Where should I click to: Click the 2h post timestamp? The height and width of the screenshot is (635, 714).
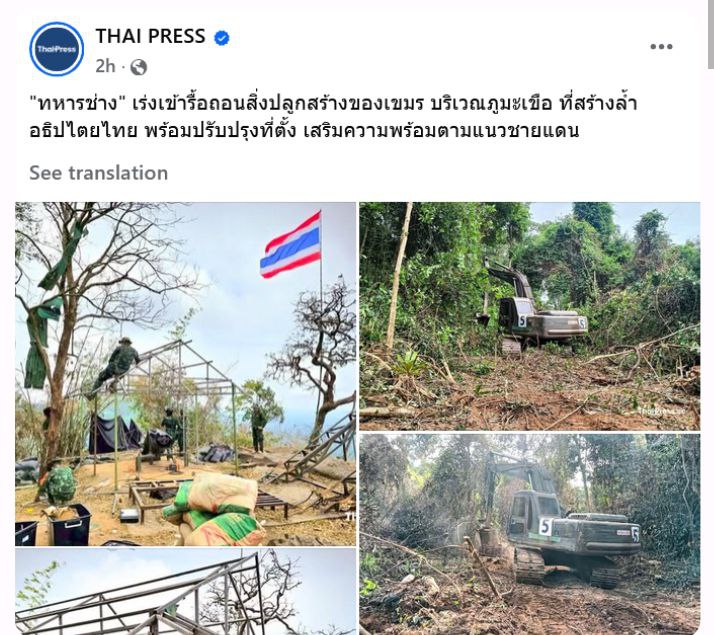(x=105, y=66)
